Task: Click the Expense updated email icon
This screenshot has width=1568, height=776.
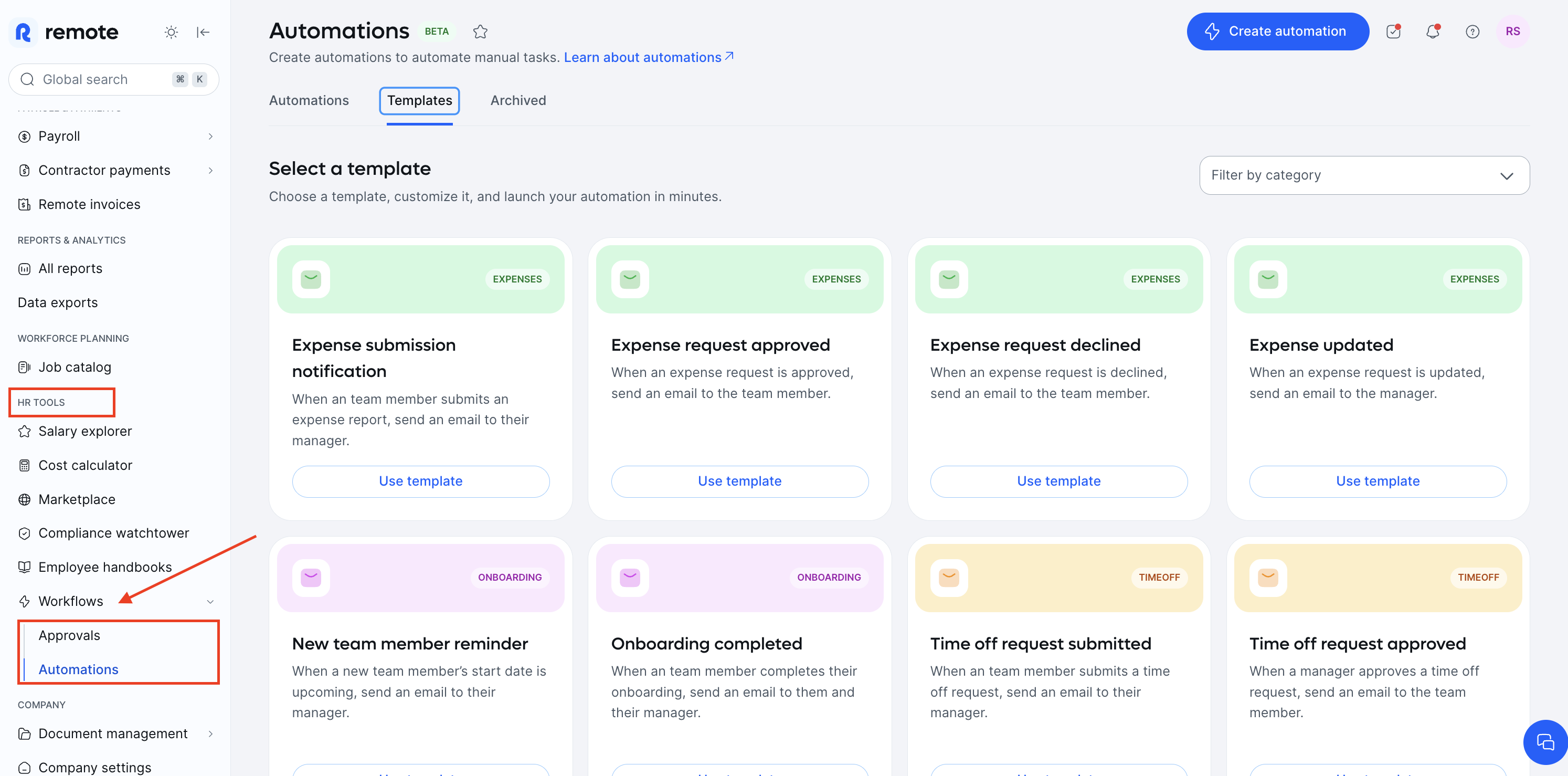Action: (x=1268, y=279)
